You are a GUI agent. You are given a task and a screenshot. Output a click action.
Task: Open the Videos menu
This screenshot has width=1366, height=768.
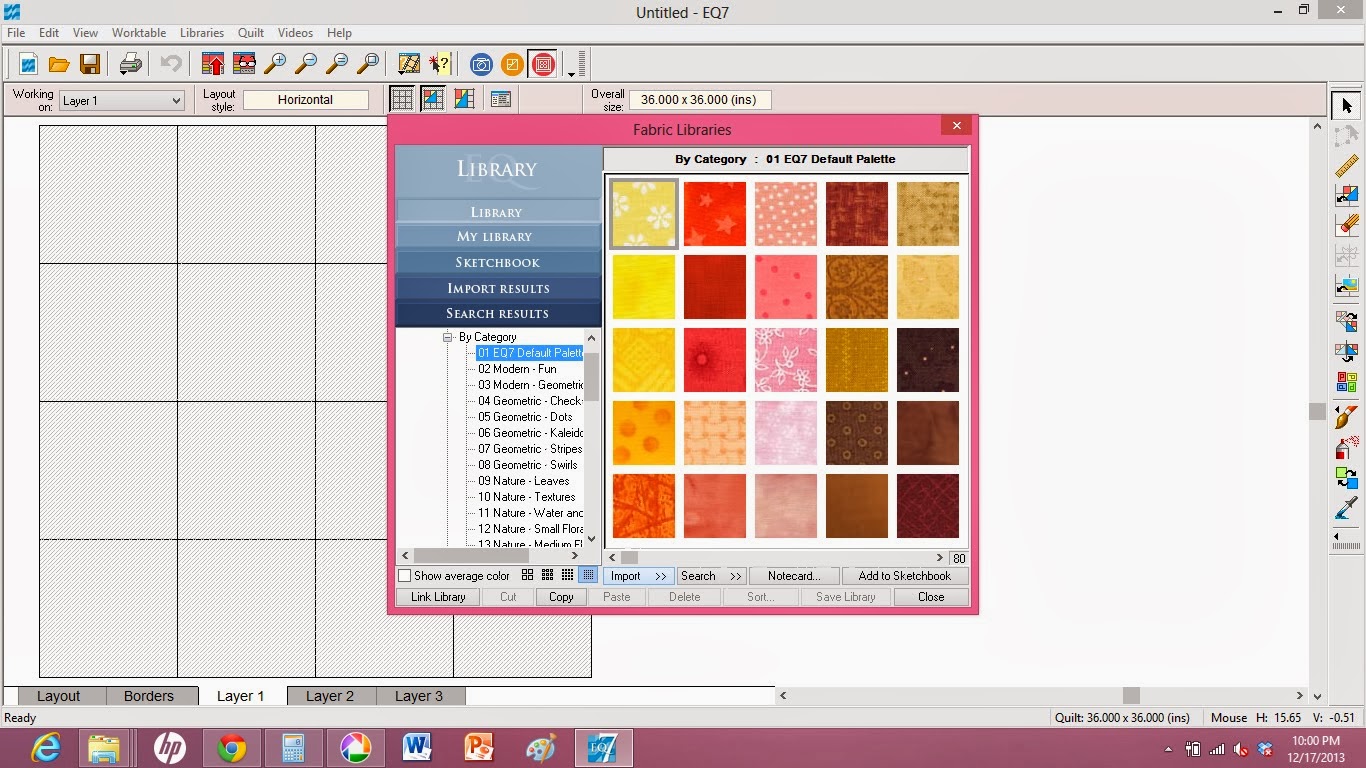[x=295, y=33]
